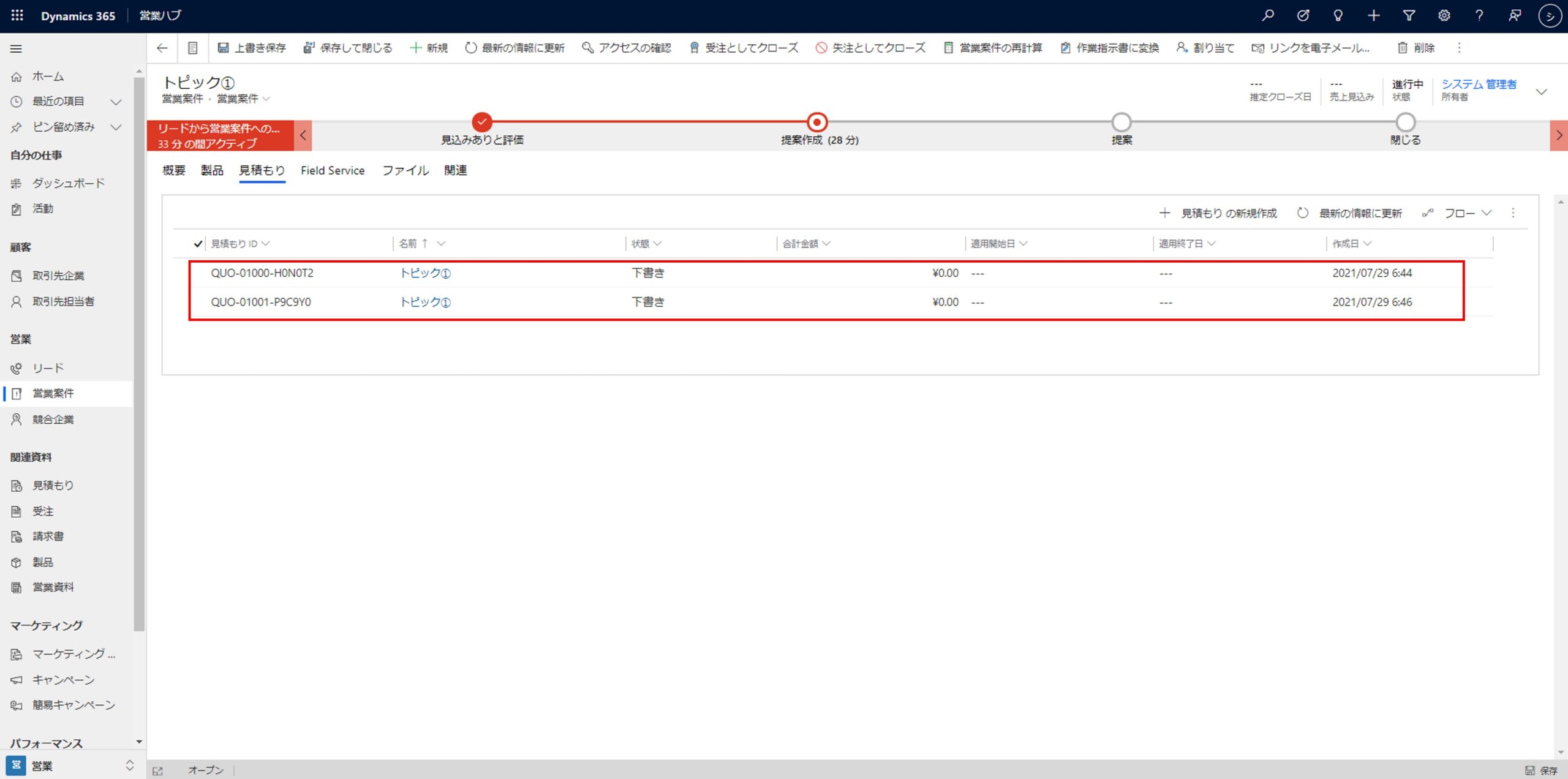
Task: Expand the header details chevron near 所有者
Action: coord(1541,92)
